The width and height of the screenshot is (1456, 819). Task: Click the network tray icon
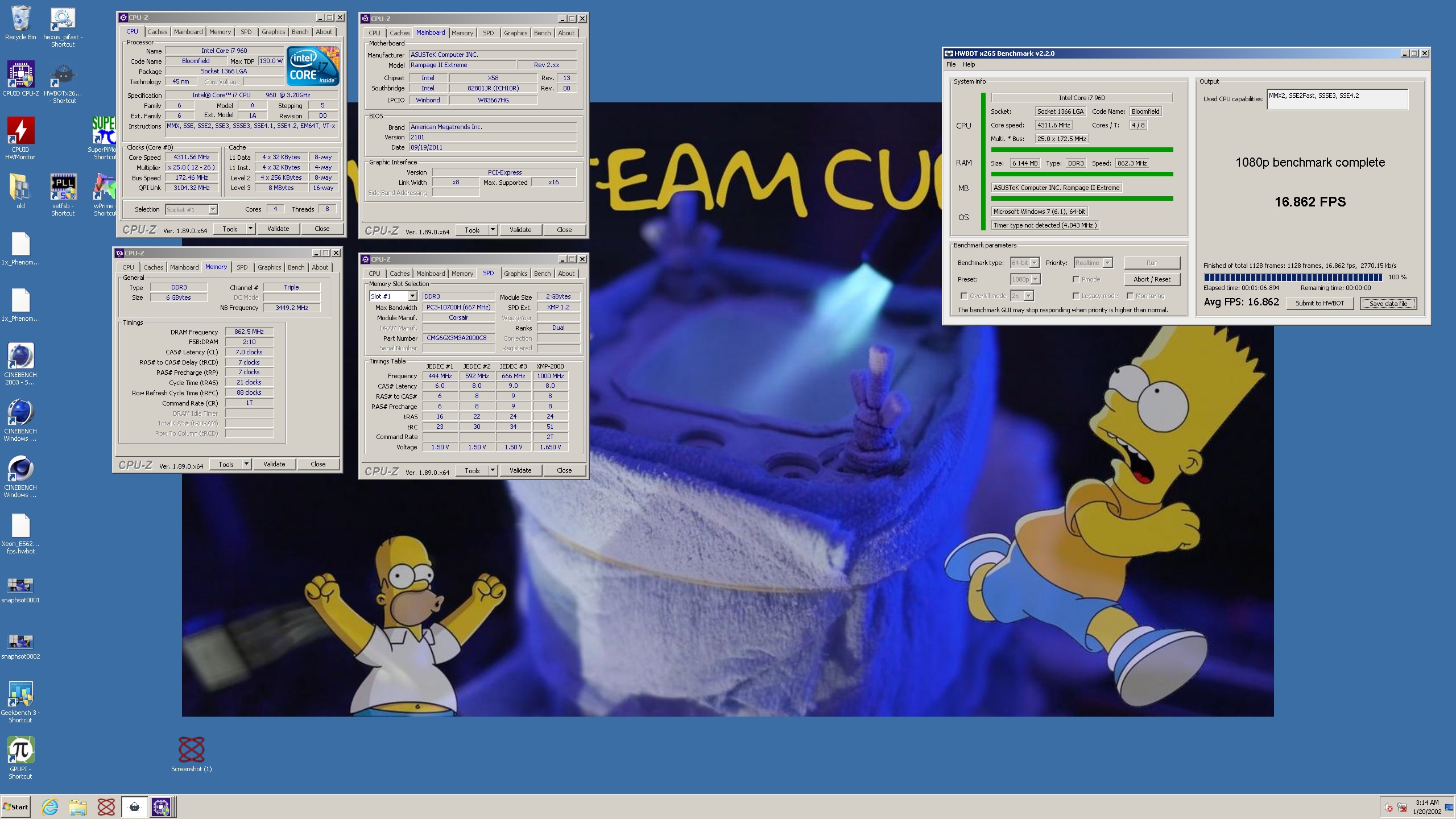(x=1403, y=807)
